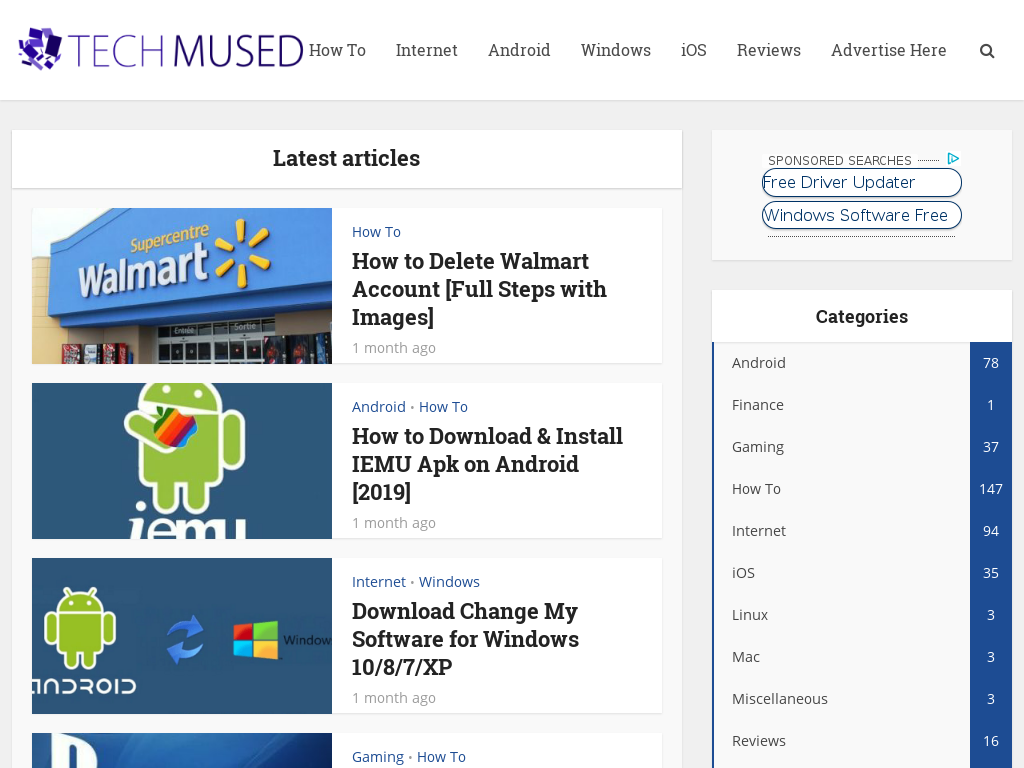This screenshot has width=1024, height=768.
Task: Click the Gaming tag on last article
Action: [377, 757]
